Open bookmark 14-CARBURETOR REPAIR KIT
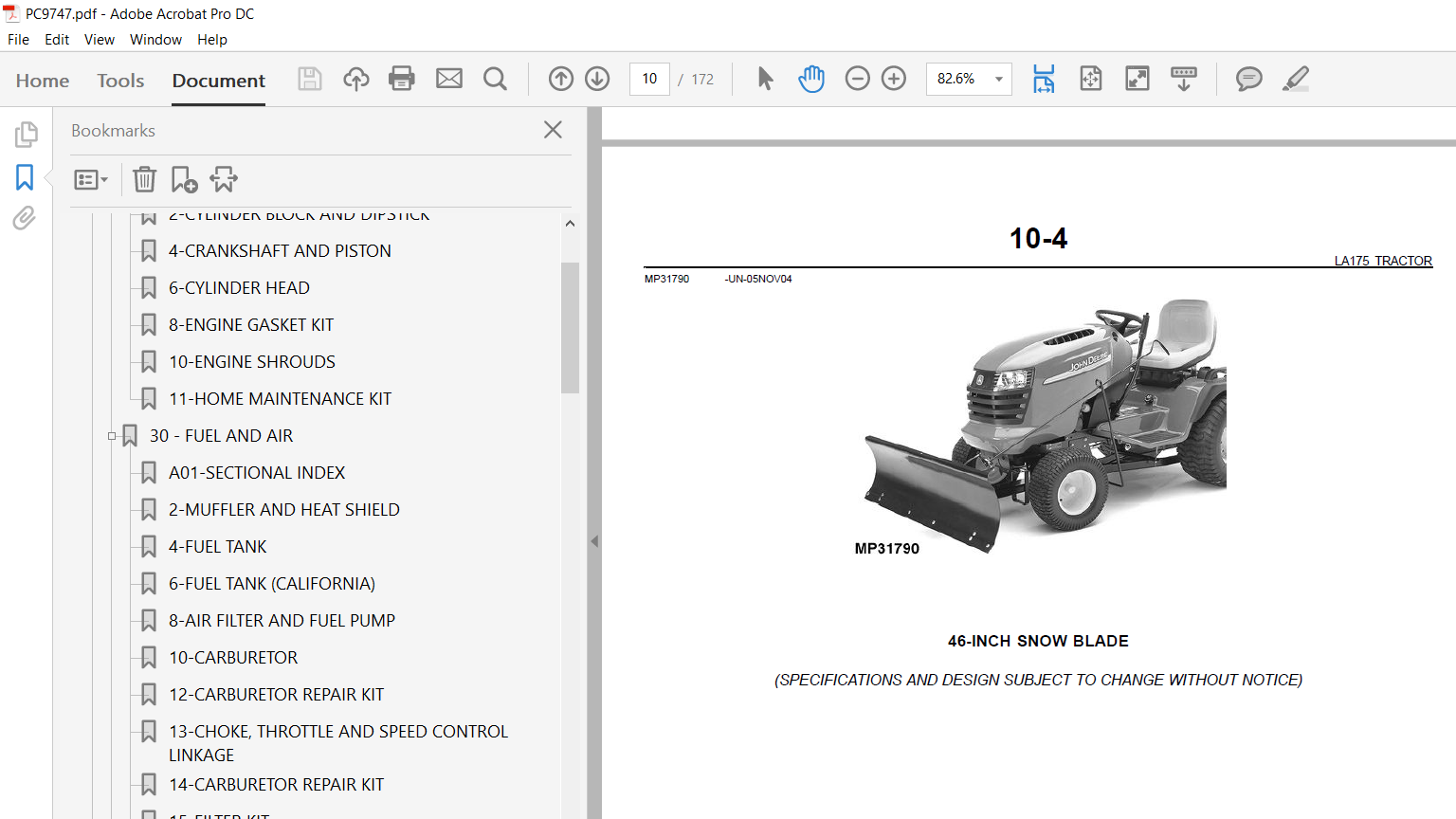This screenshot has width=1456, height=819. (x=276, y=785)
